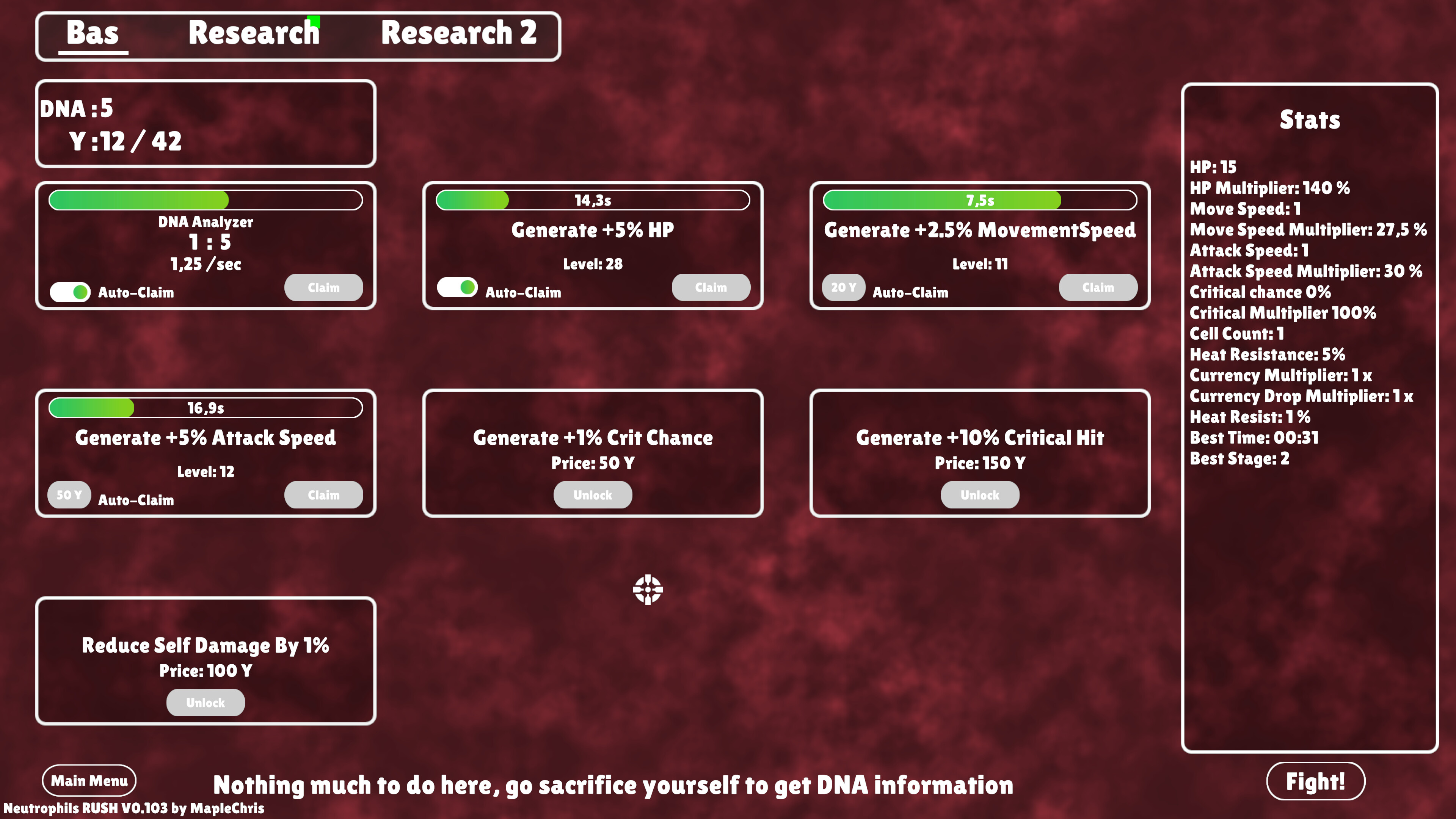Image resolution: width=1456 pixels, height=819 pixels.
Task: Toggle Auto-Claim on DNA Analyzer card
Action: (70, 292)
